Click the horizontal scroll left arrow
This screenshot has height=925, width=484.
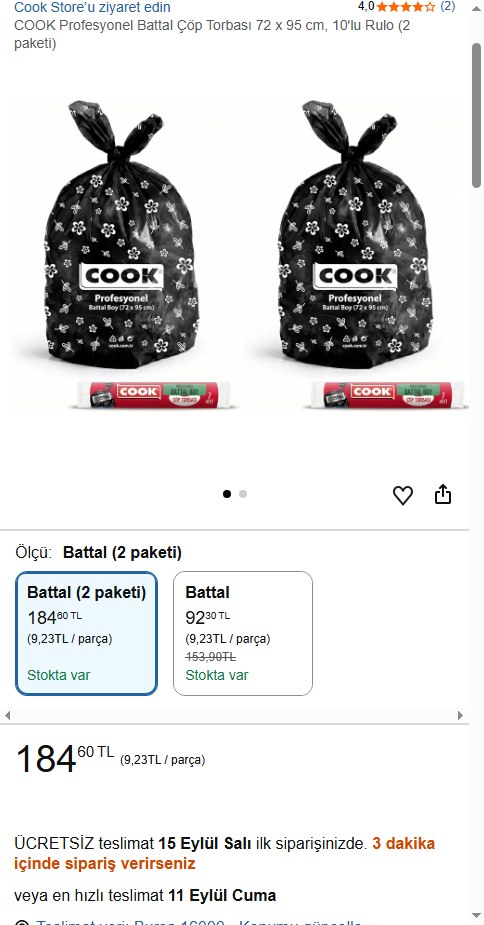[7, 716]
